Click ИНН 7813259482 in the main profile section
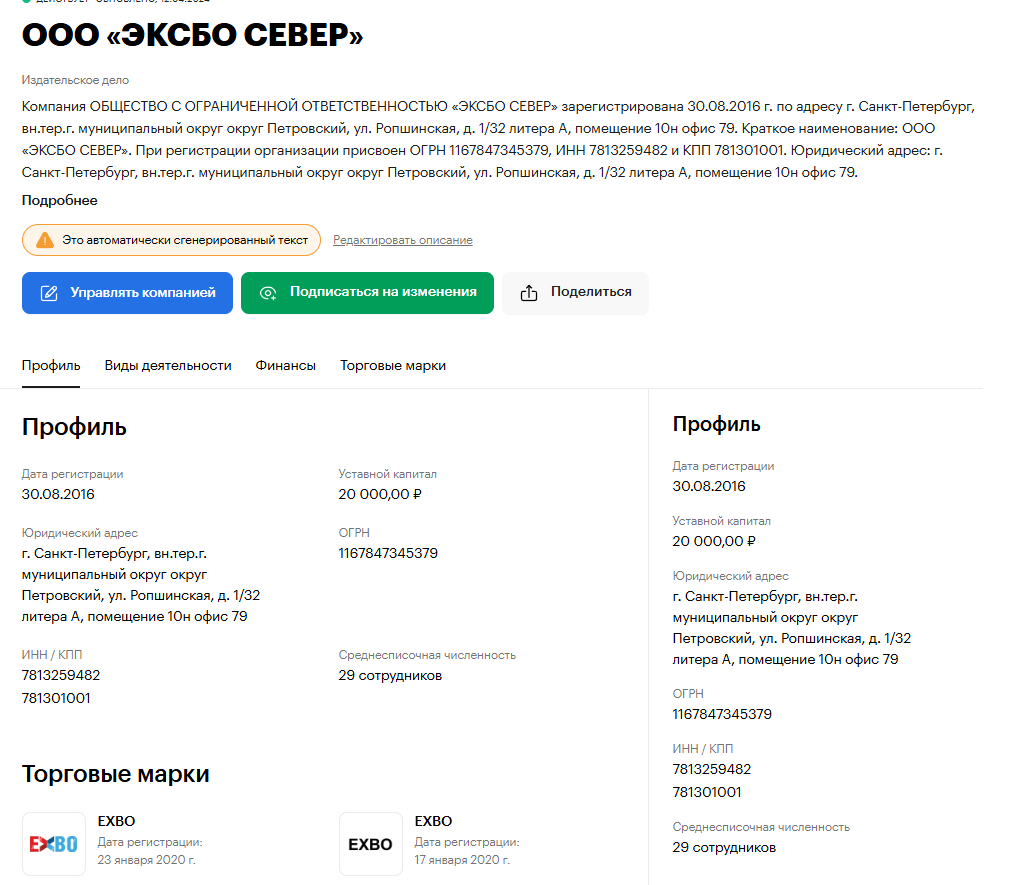 click(61, 675)
